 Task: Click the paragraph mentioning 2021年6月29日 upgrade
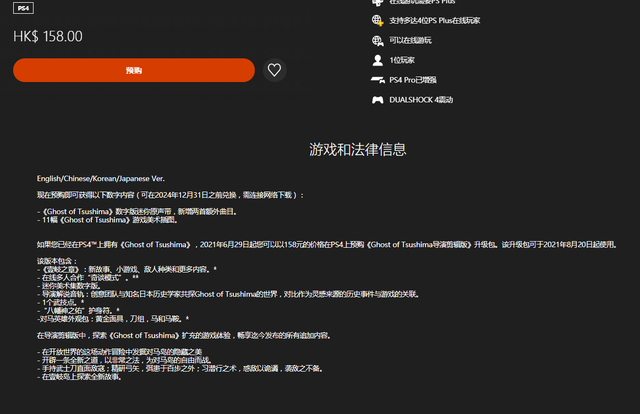tap(327, 245)
